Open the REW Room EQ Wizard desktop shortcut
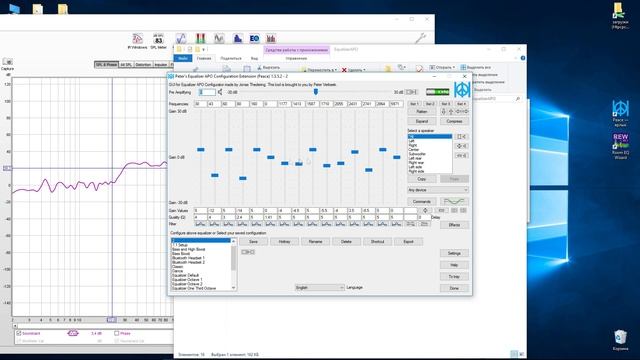 [x=620, y=146]
